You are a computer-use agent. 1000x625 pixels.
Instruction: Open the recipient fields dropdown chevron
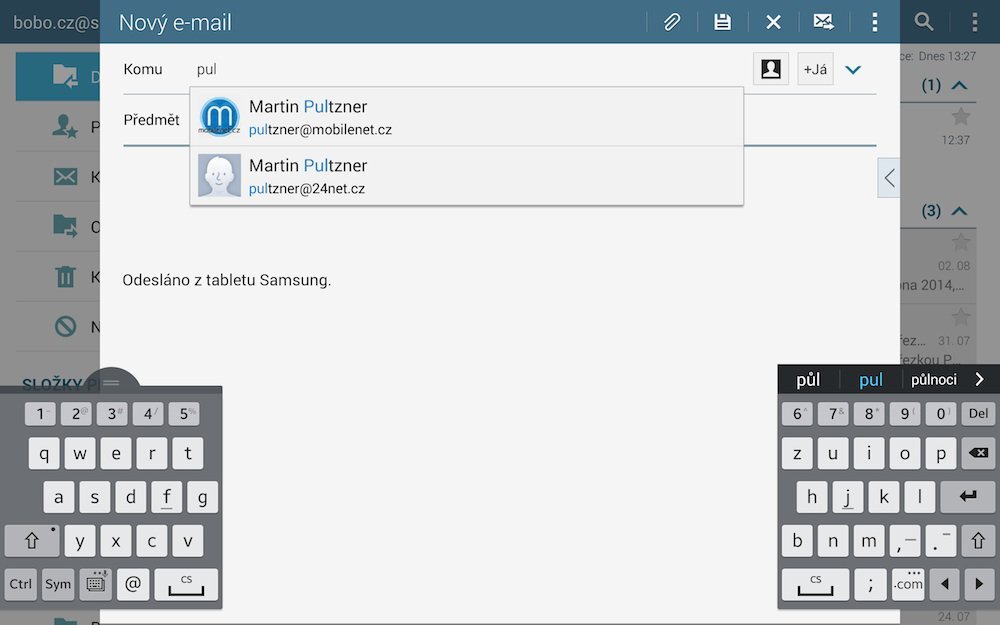point(853,68)
